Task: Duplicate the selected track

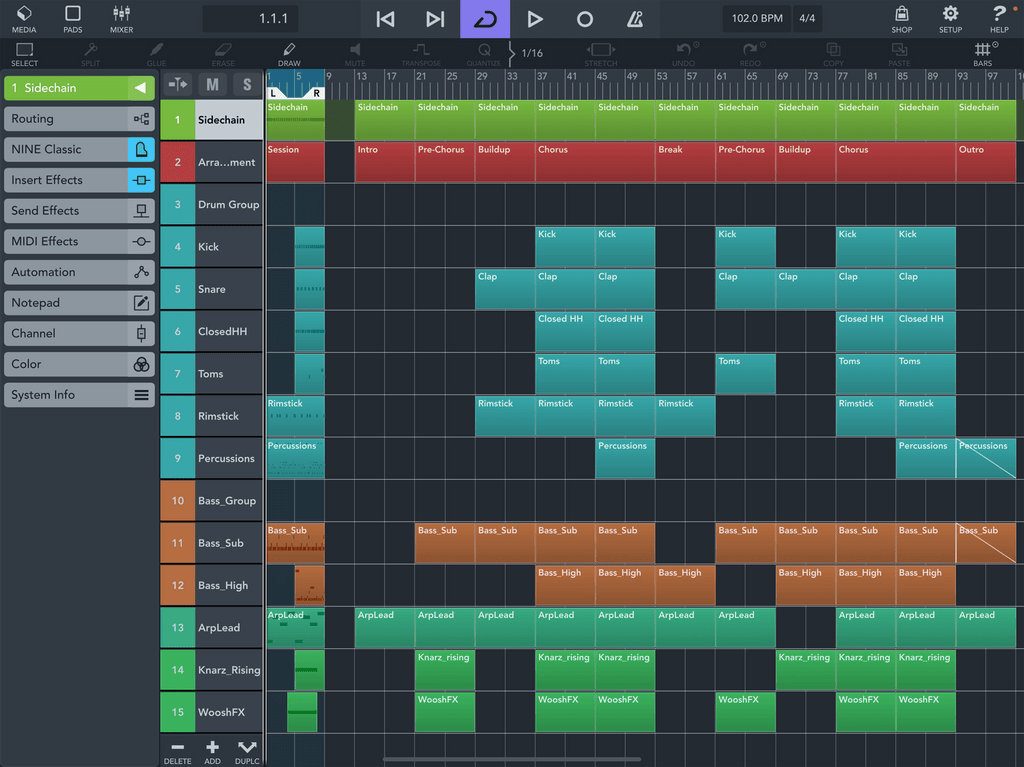Action: (x=247, y=752)
